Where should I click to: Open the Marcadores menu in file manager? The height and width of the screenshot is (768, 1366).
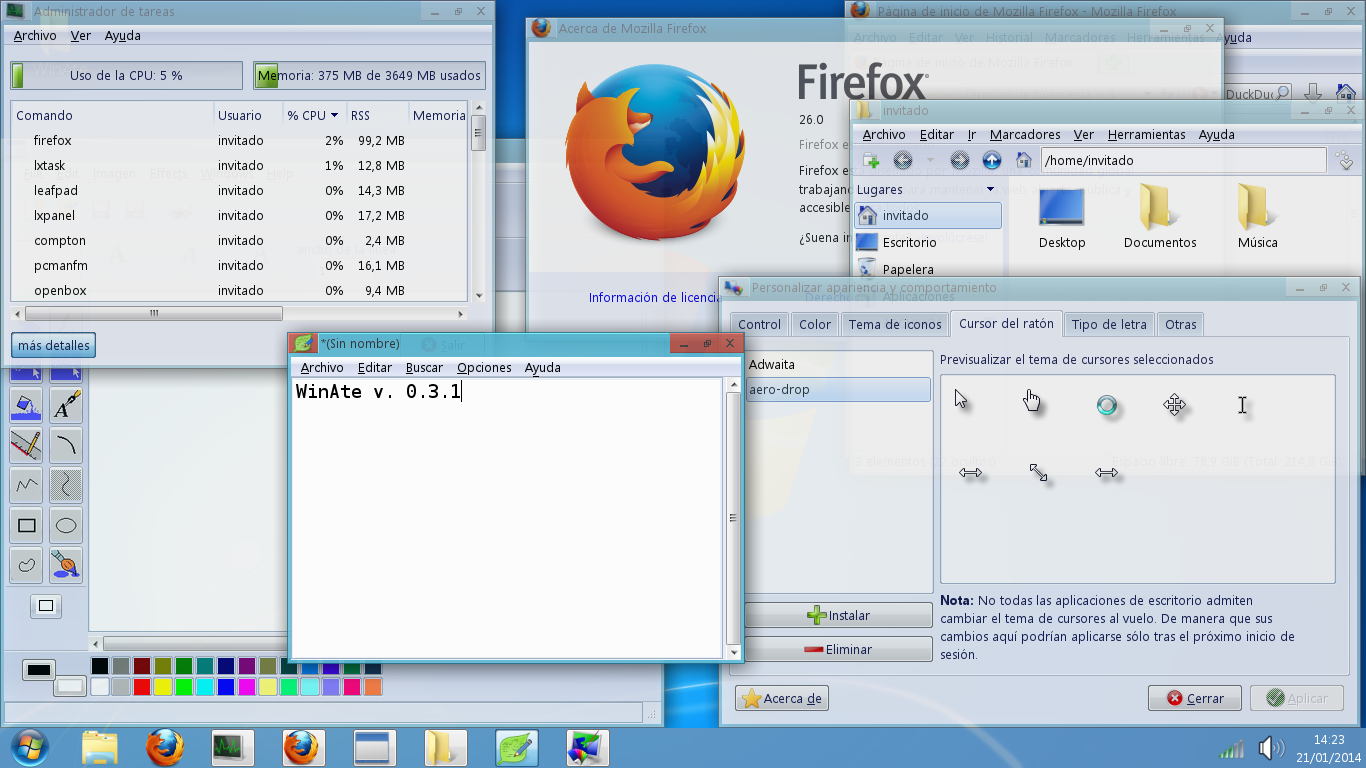tap(1025, 134)
